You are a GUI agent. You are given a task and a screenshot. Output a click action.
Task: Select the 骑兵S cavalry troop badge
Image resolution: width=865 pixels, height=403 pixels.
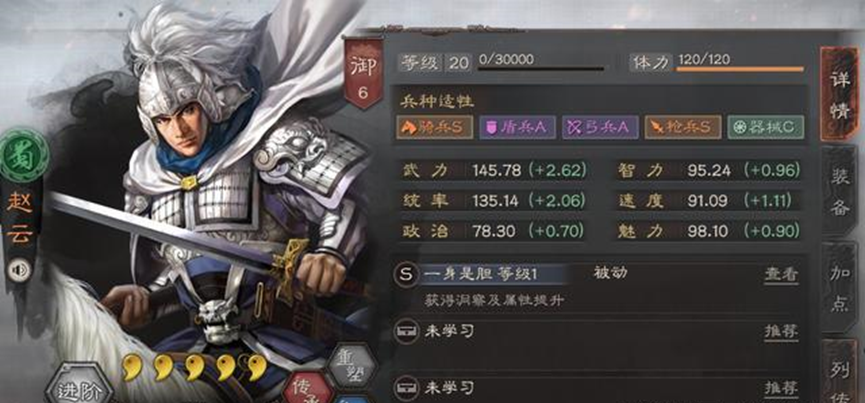click(435, 127)
